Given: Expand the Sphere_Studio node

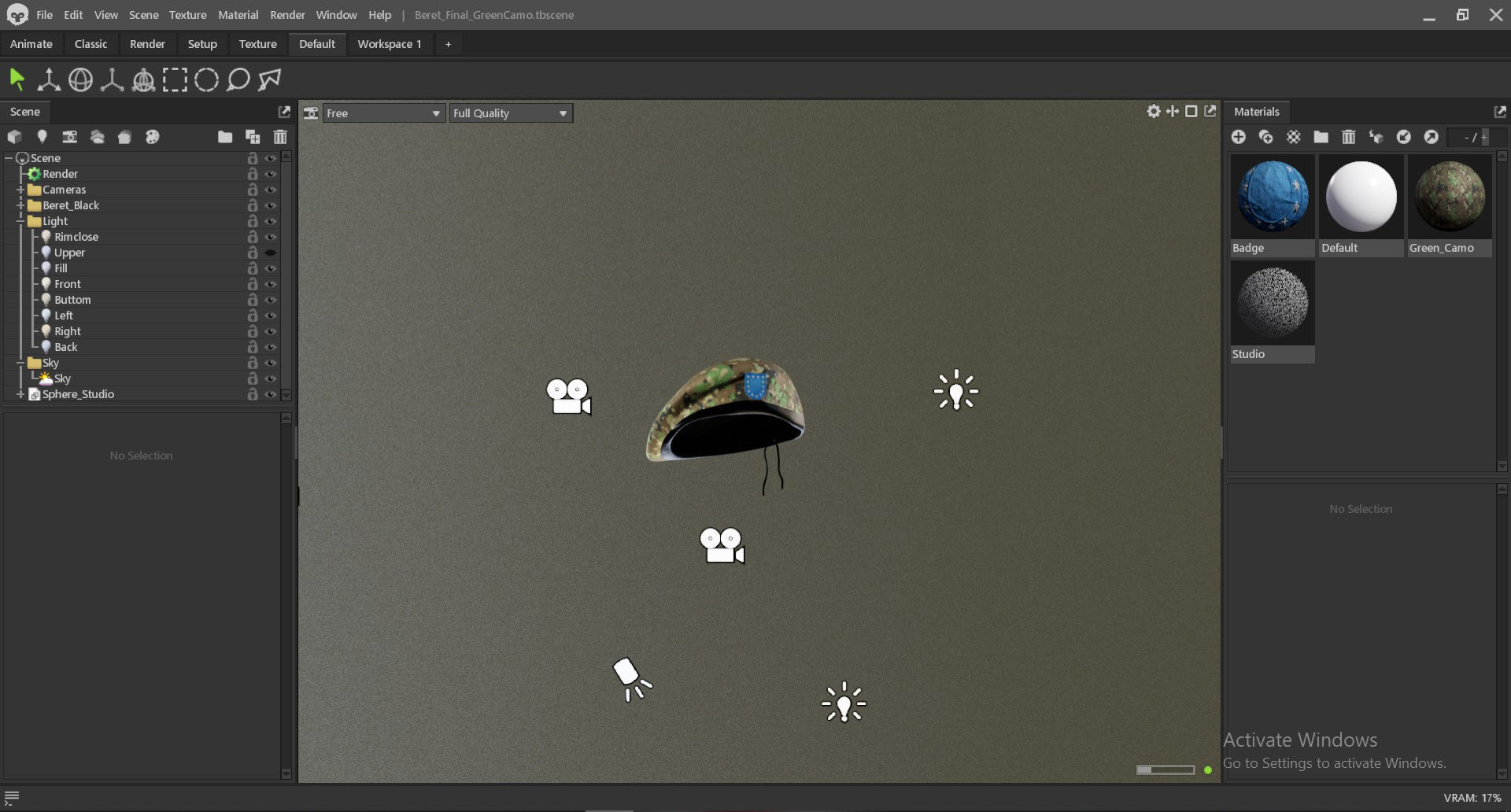Looking at the screenshot, I should (20, 394).
